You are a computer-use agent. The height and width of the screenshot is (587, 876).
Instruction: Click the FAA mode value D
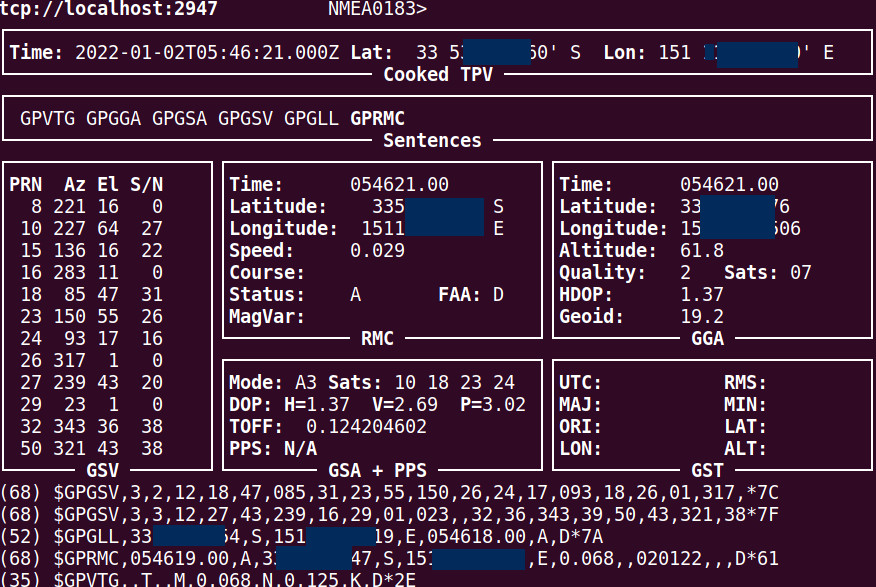(498, 295)
